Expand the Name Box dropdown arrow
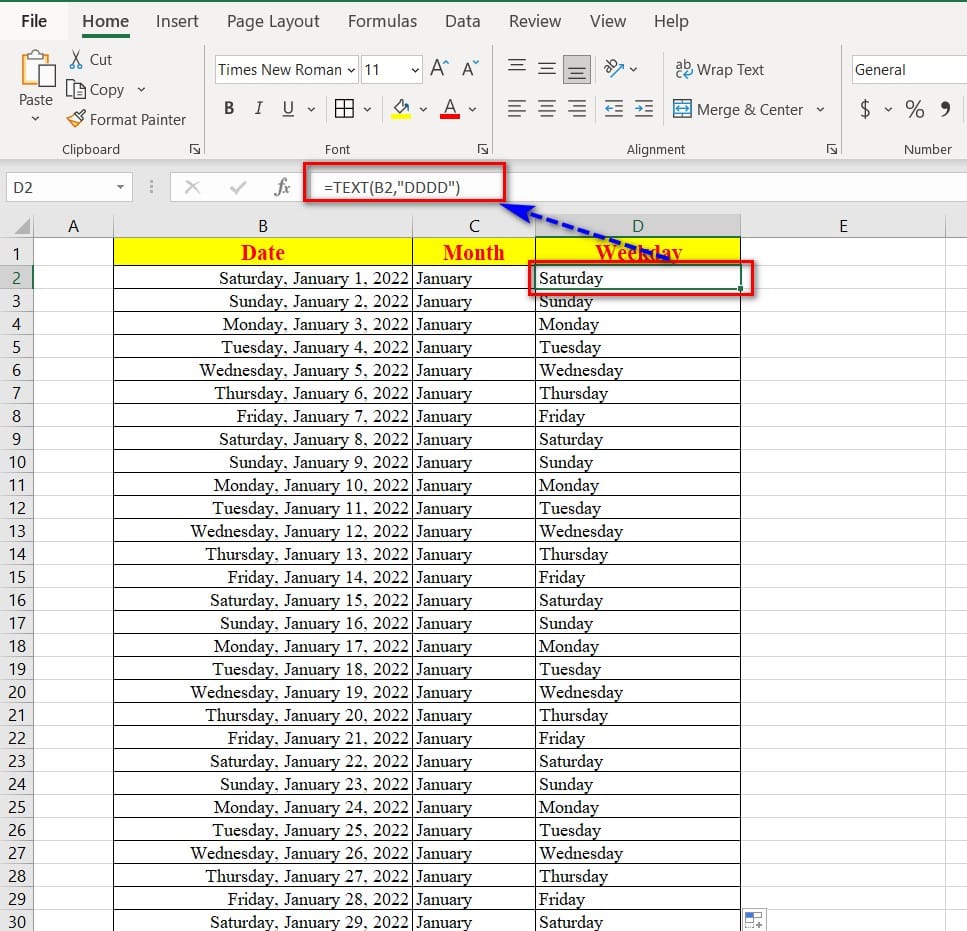 click(x=120, y=187)
